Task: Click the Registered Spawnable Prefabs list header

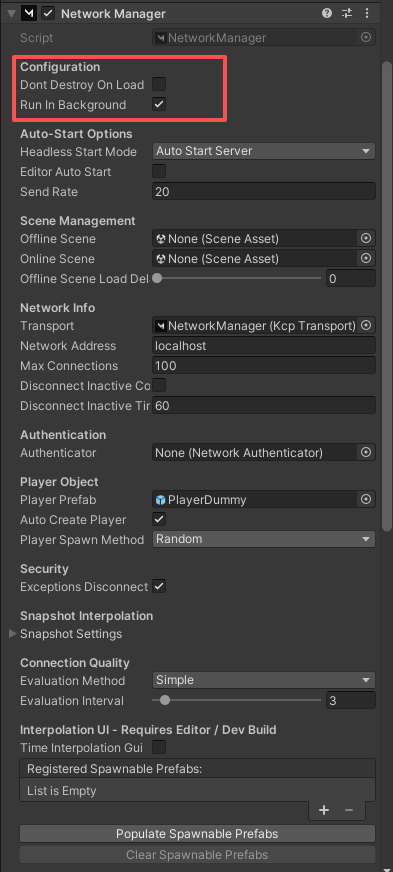Action: point(197,769)
